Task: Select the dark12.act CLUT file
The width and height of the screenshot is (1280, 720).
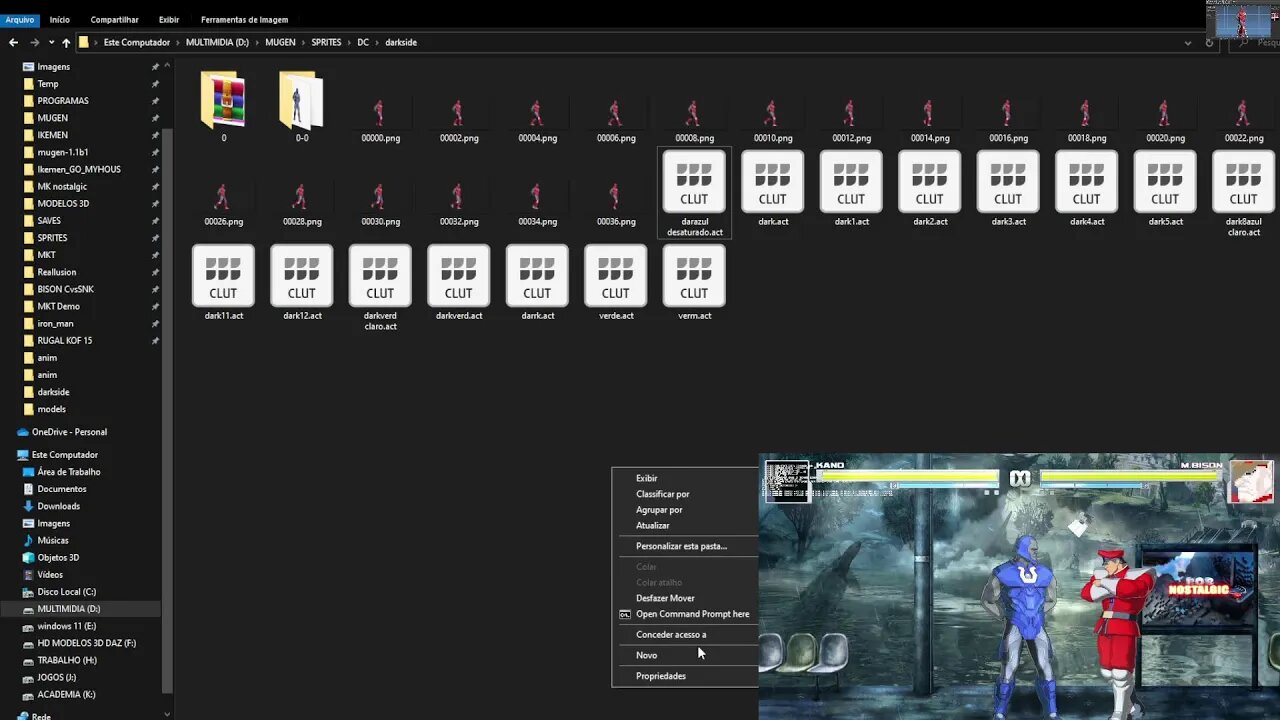Action: click(x=302, y=282)
